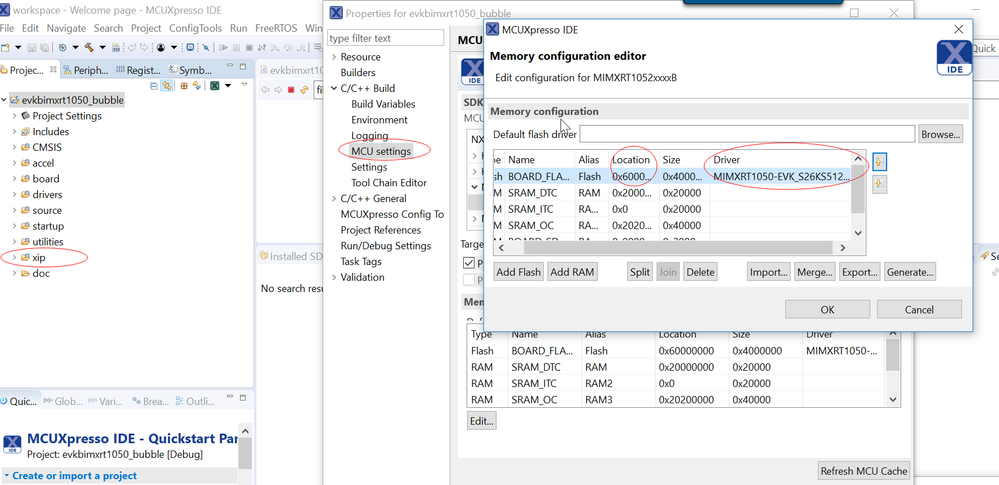
Task: Select Tool Chain Editor in Properties tree
Action: coord(389,183)
